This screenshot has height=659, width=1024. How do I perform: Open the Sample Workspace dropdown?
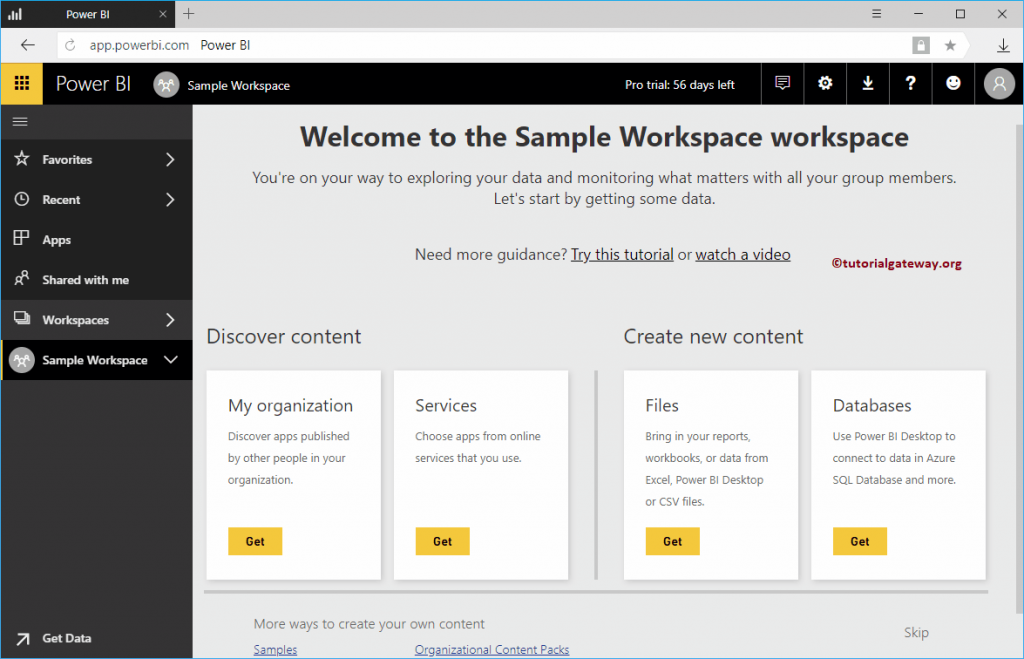tap(171, 359)
